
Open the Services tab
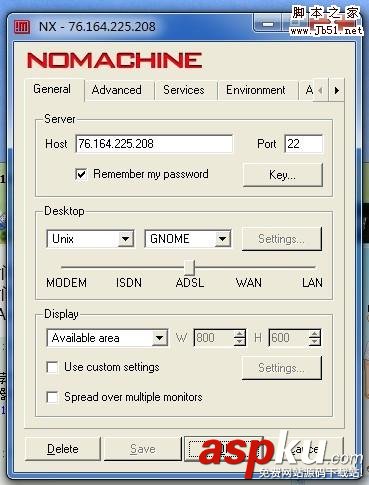point(184,90)
